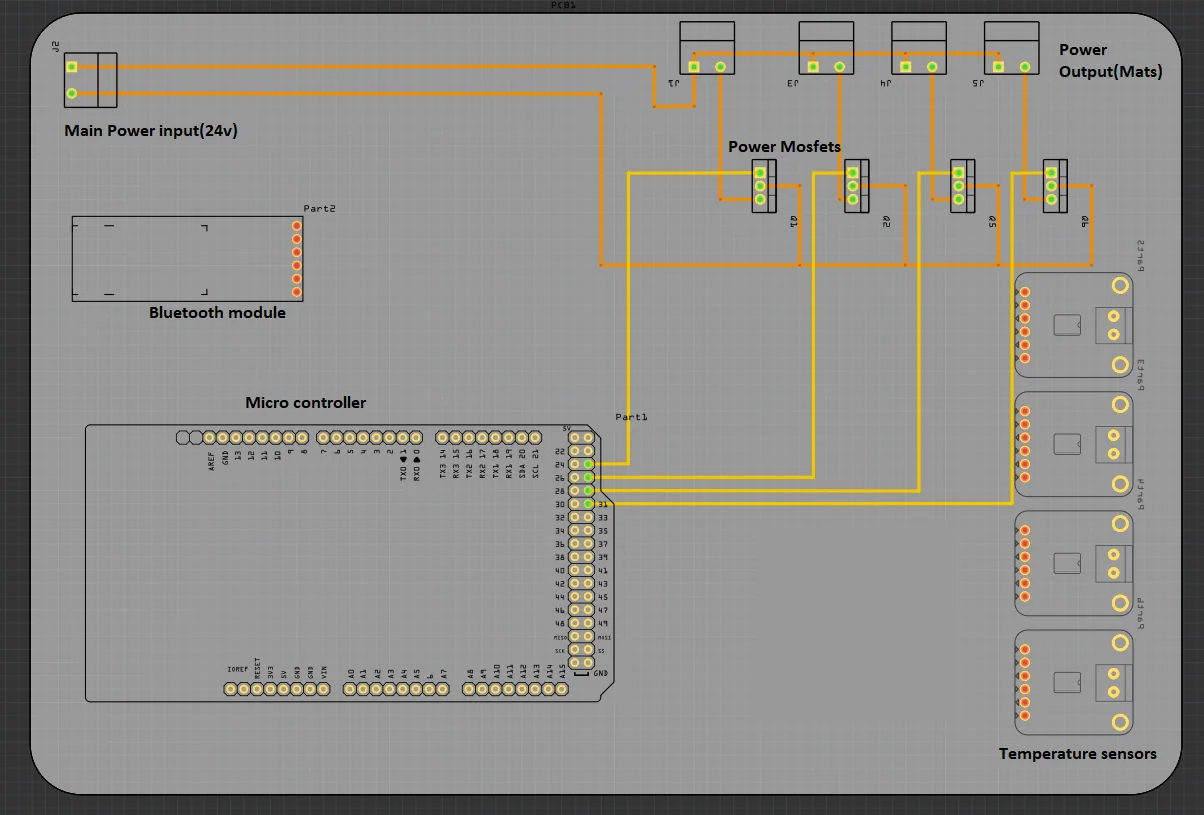The height and width of the screenshot is (815, 1204).
Task: Click the 'Part2' label above Bluetooth pins
Action: point(319,208)
